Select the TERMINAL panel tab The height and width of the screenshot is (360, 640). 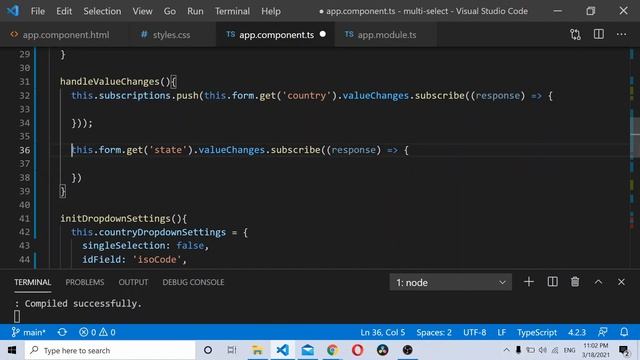pos(33,282)
